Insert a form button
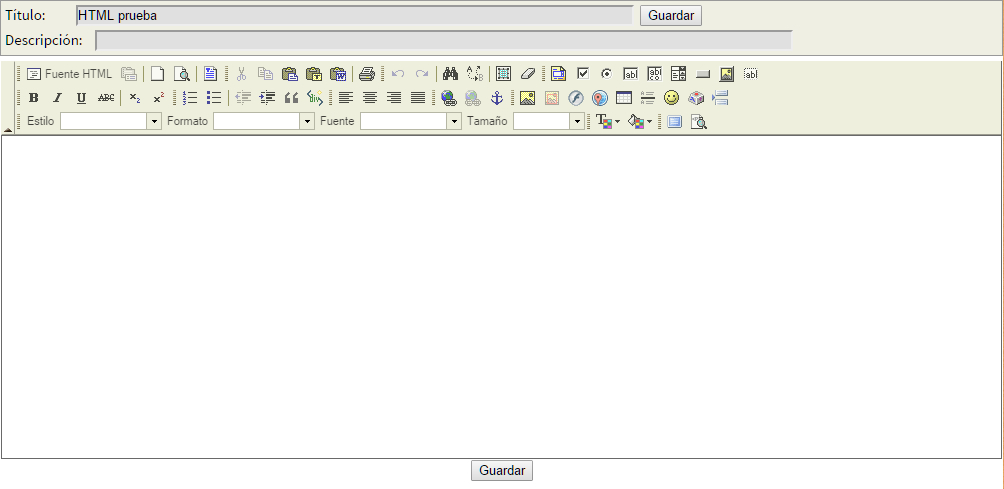The height and width of the screenshot is (489, 1004). [x=703, y=74]
